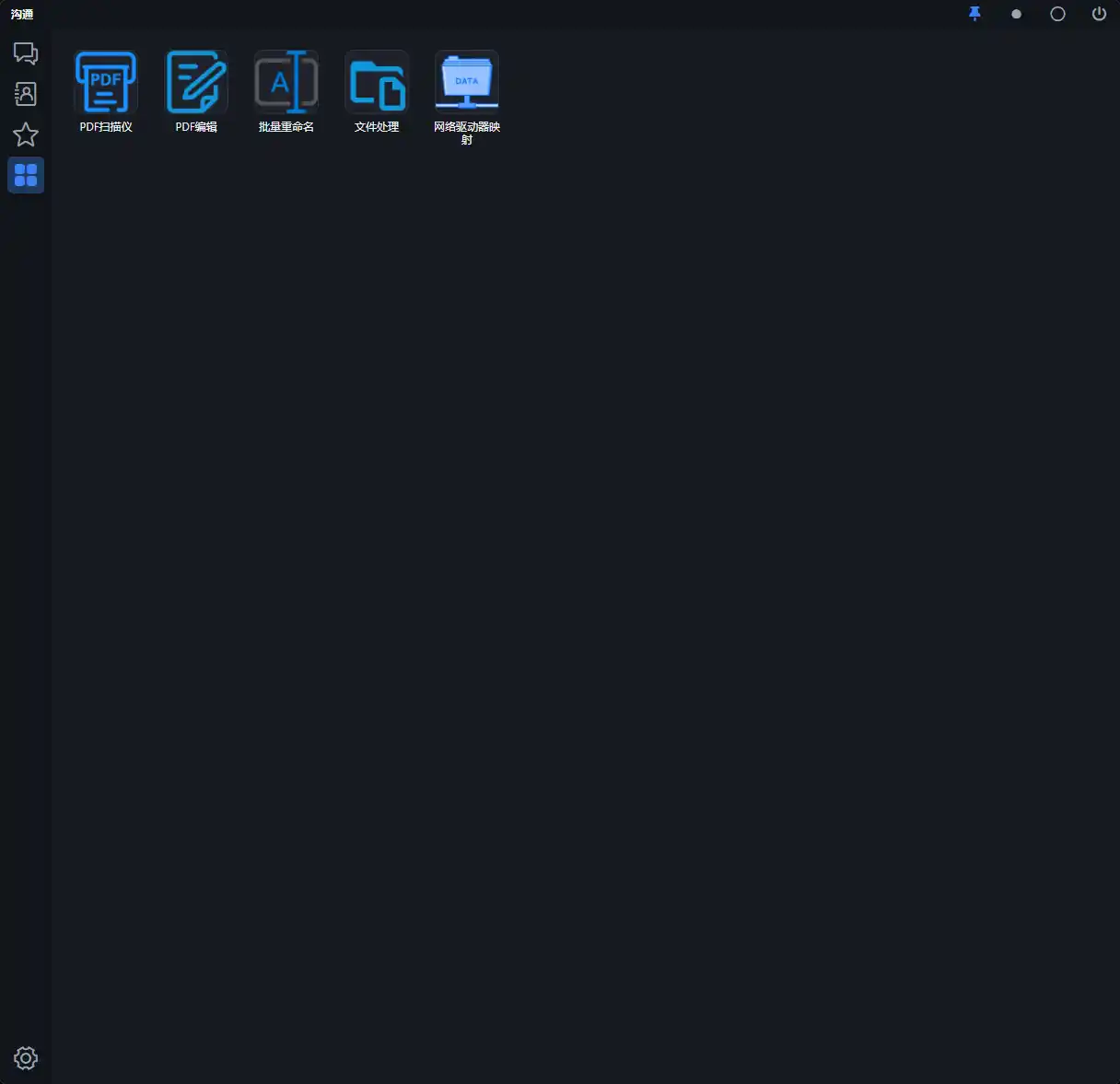Toggle the pin window on top icon
The width and height of the screenshot is (1120, 1084).
[974, 14]
